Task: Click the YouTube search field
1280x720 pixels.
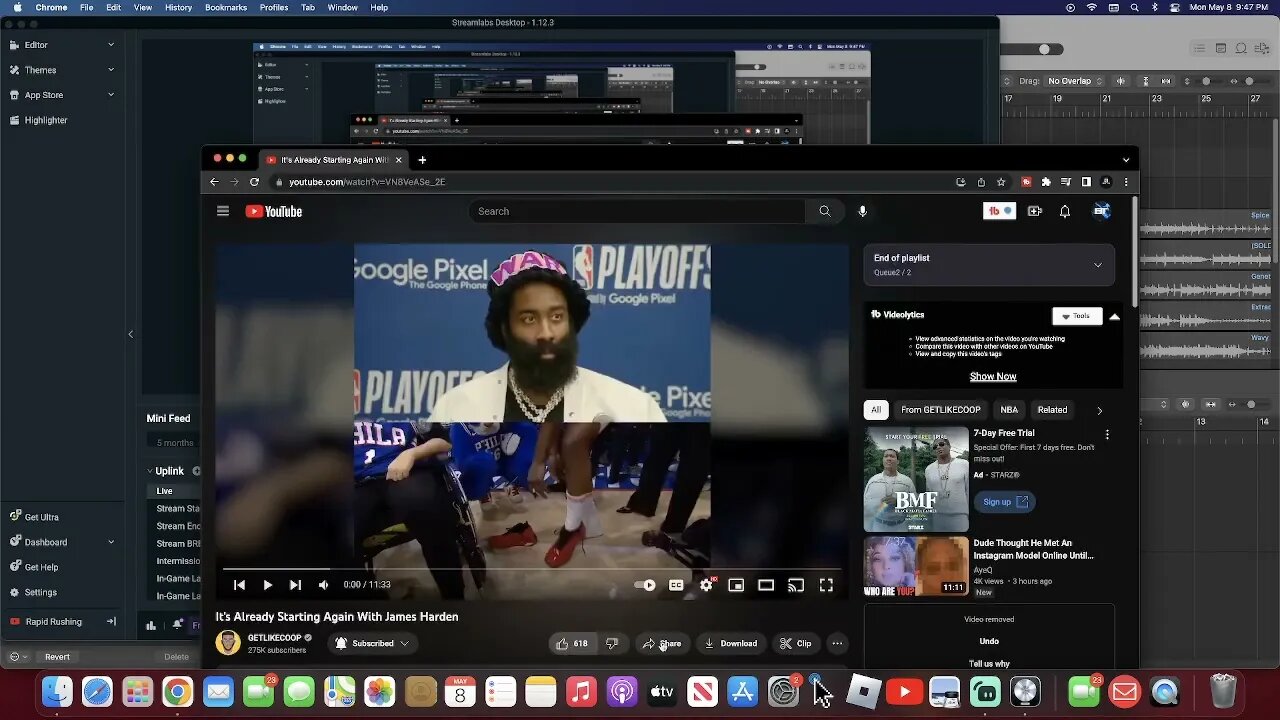Action: (637, 211)
